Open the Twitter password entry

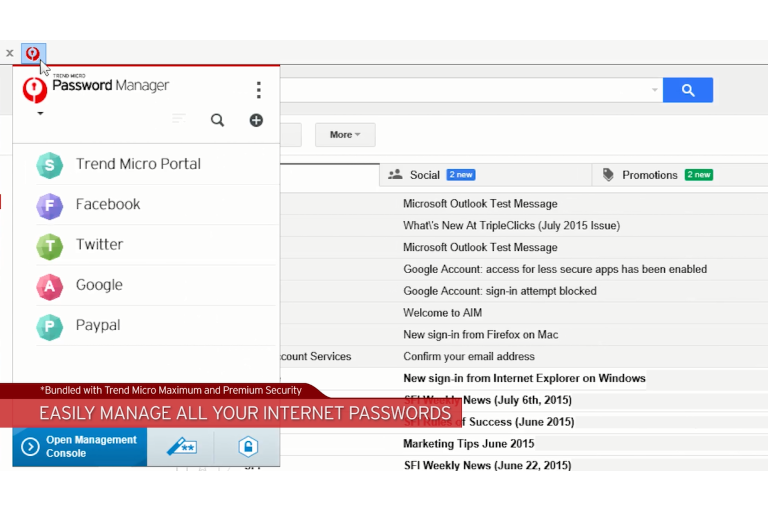pos(156,245)
